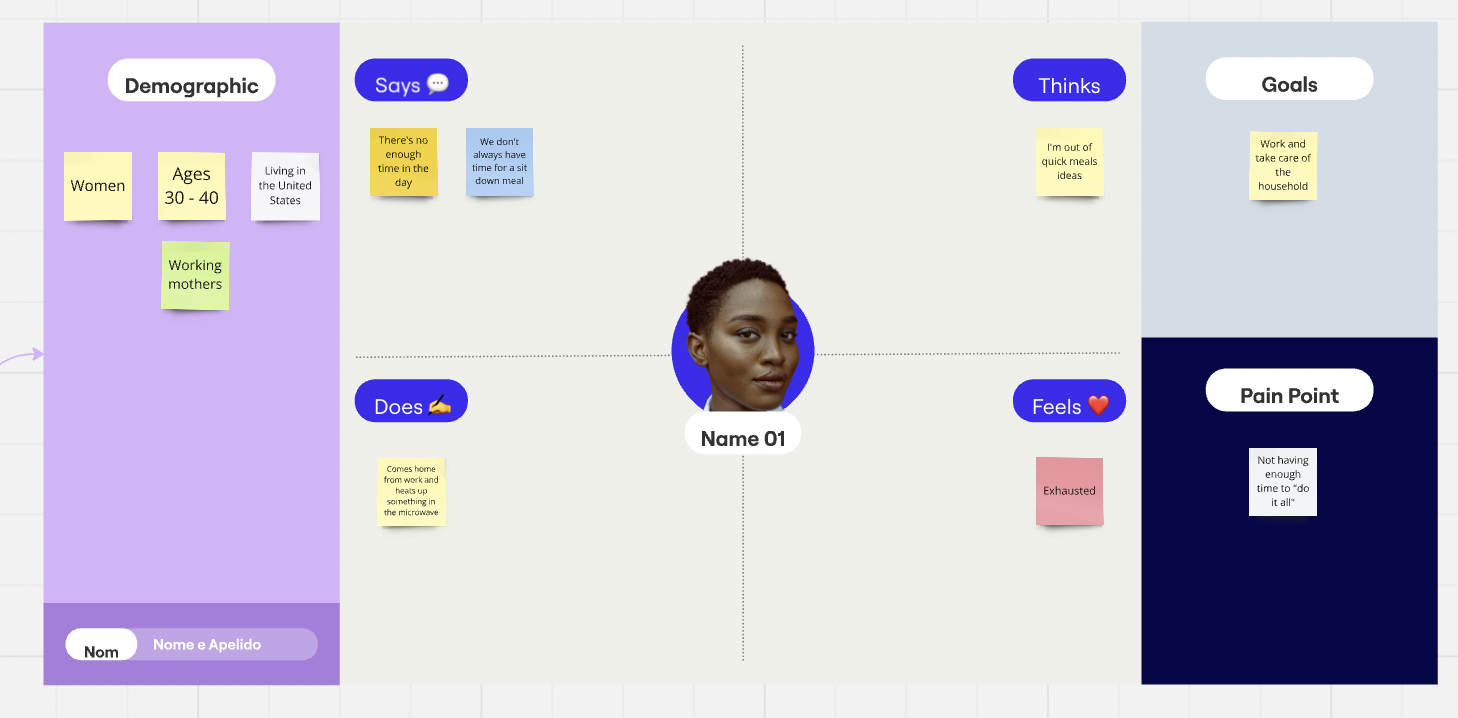Click the speech bubble icon in Says label
The image size is (1458, 718).
click(438, 84)
